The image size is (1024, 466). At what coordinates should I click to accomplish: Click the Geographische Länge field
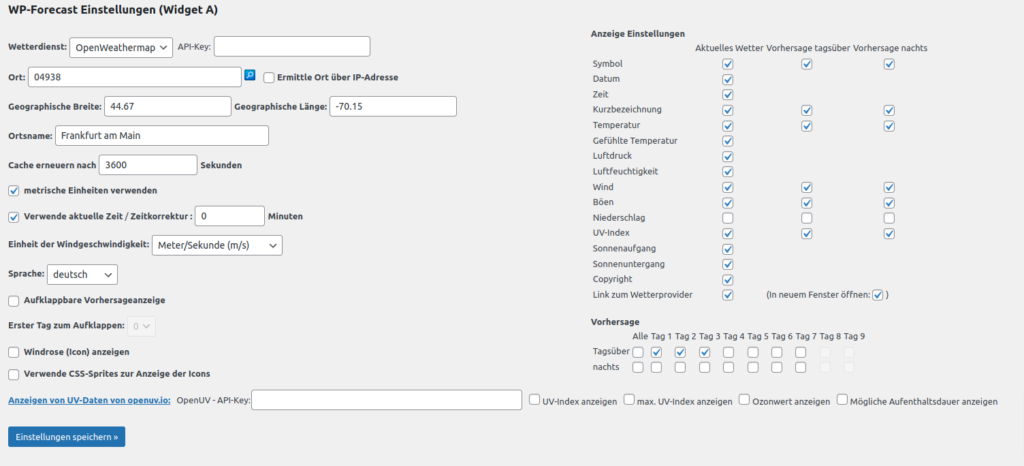point(393,106)
